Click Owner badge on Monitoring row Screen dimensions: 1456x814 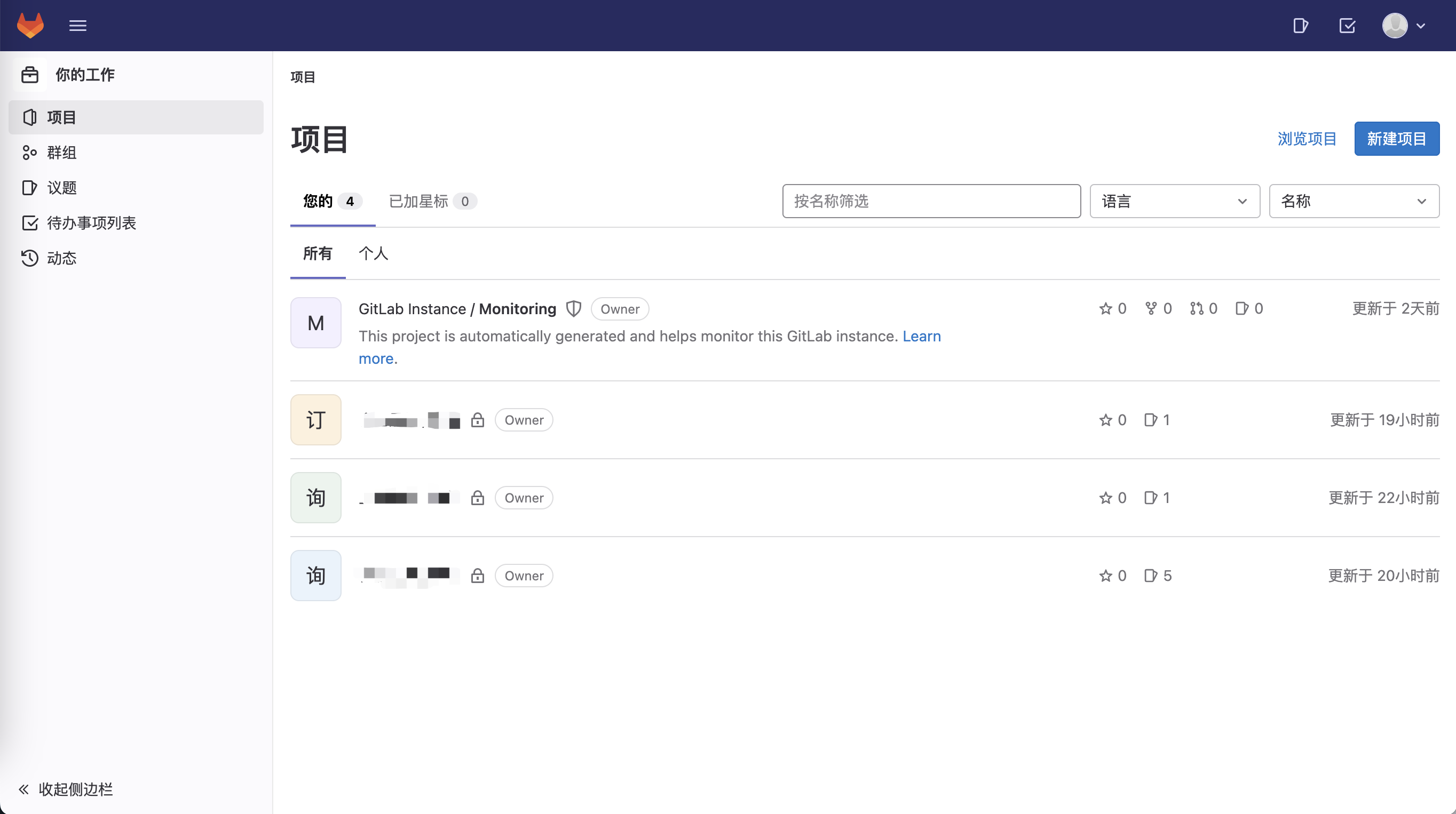(620, 309)
